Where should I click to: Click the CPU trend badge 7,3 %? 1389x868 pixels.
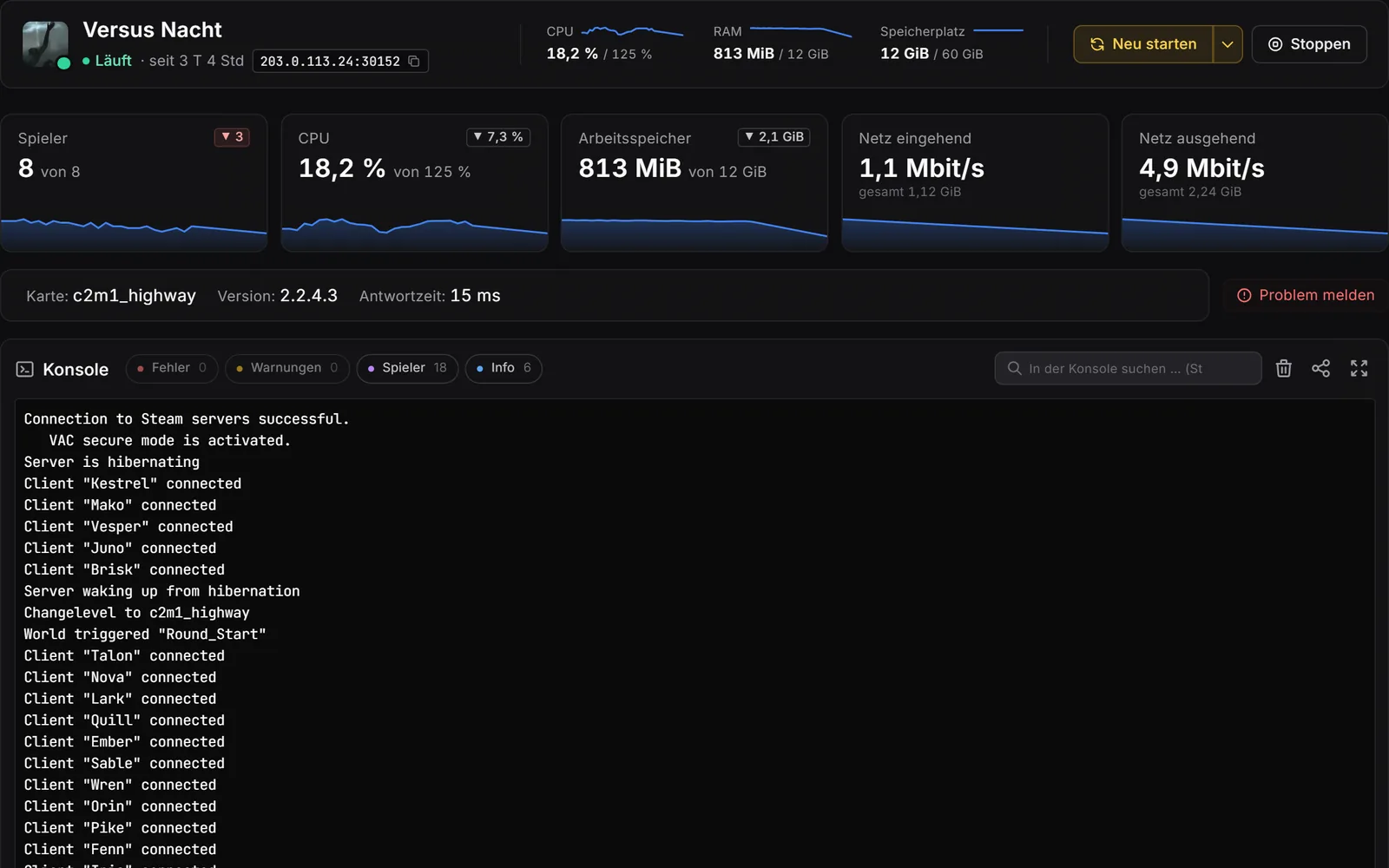pos(498,137)
